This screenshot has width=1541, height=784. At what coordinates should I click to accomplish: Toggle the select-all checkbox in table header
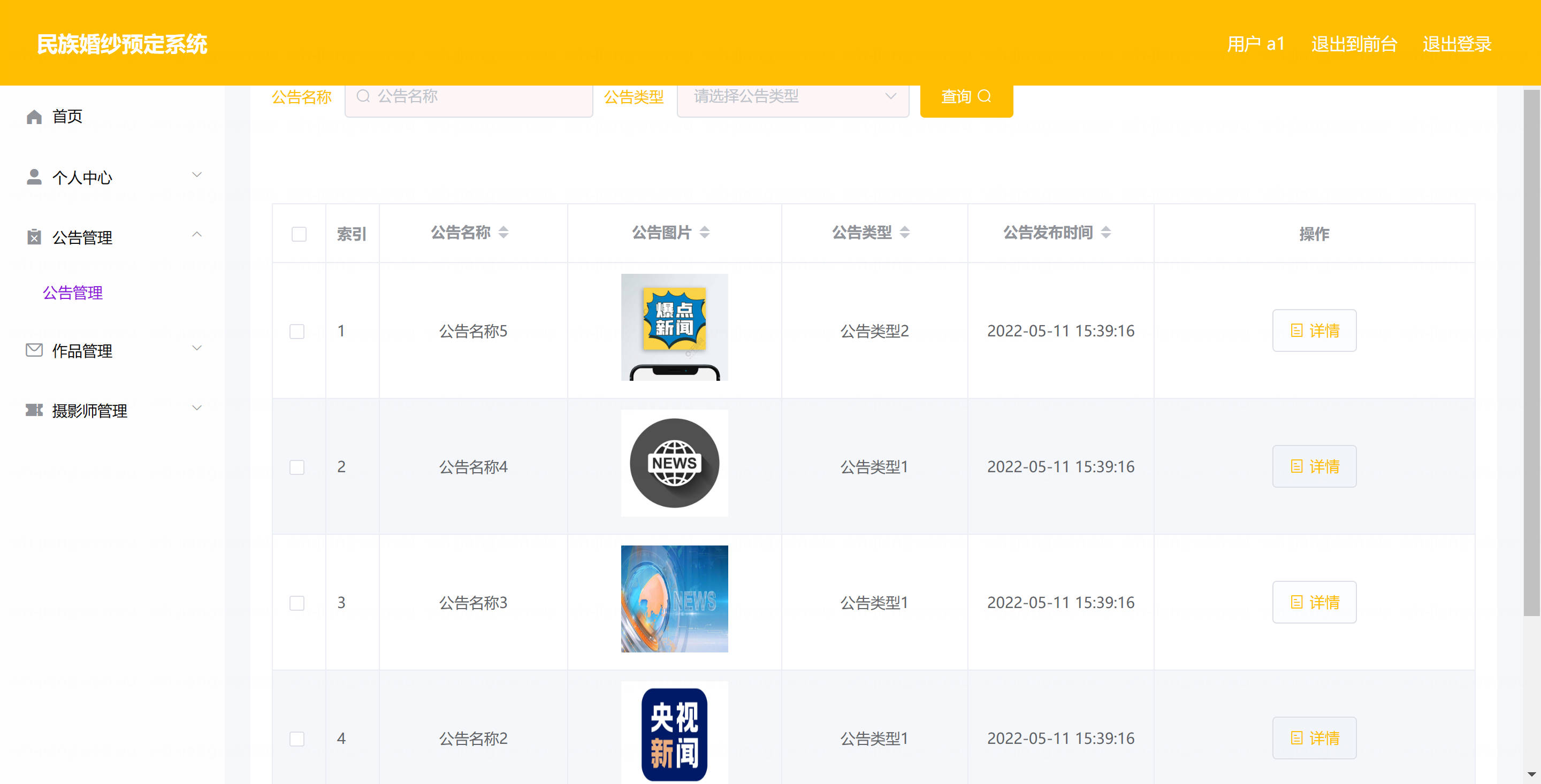click(299, 234)
